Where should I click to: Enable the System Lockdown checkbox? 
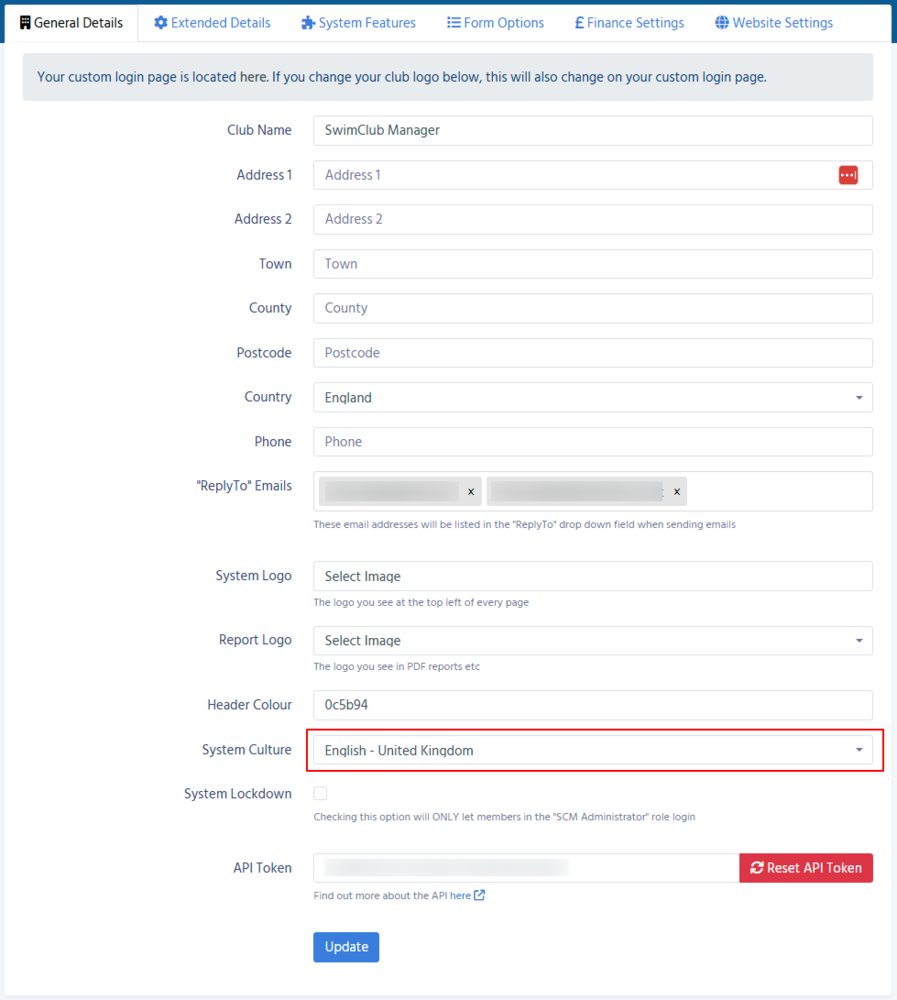[x=320, y=794]
